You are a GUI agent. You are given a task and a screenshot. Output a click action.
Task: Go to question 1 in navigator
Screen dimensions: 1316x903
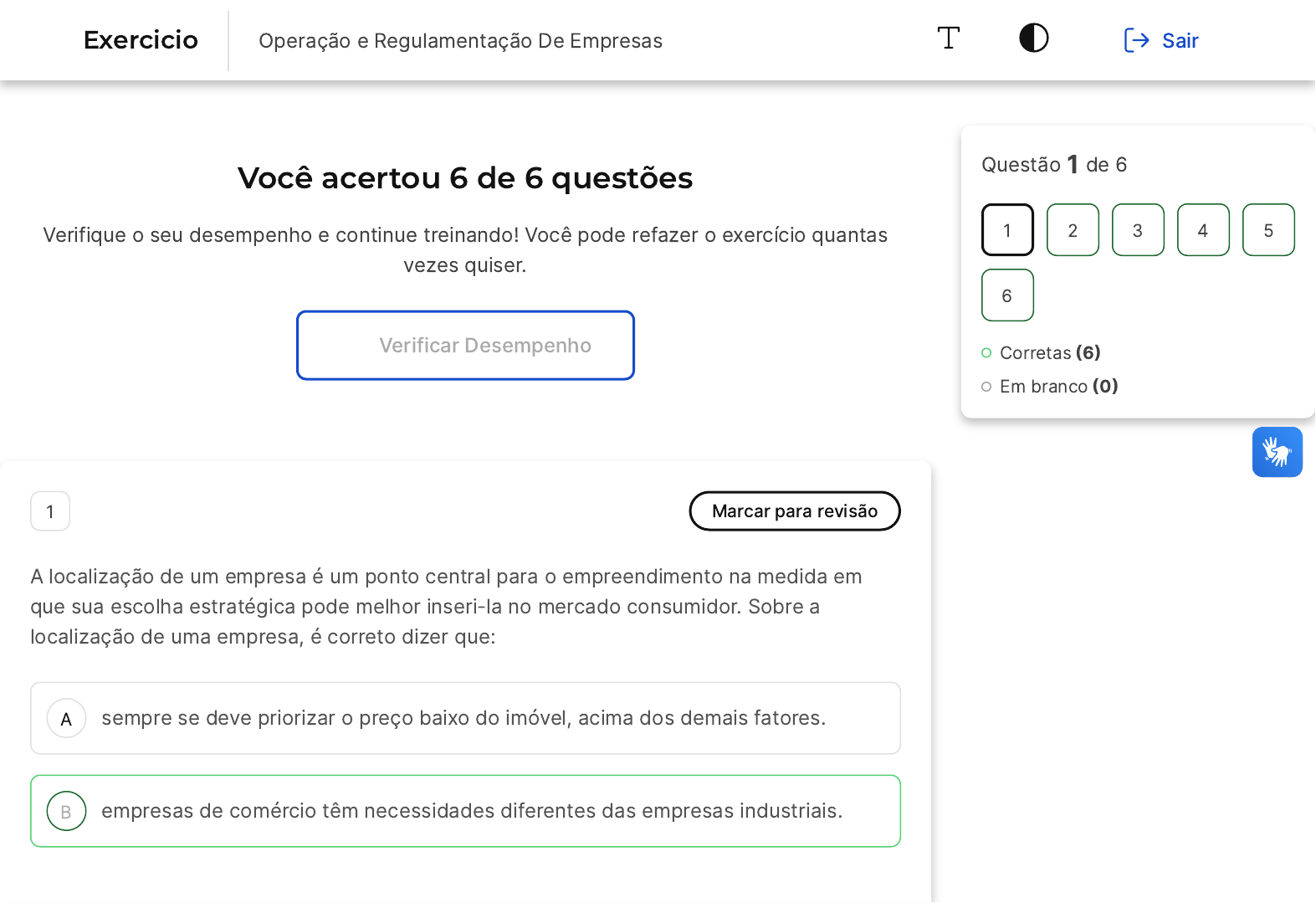click(1007, 230)
